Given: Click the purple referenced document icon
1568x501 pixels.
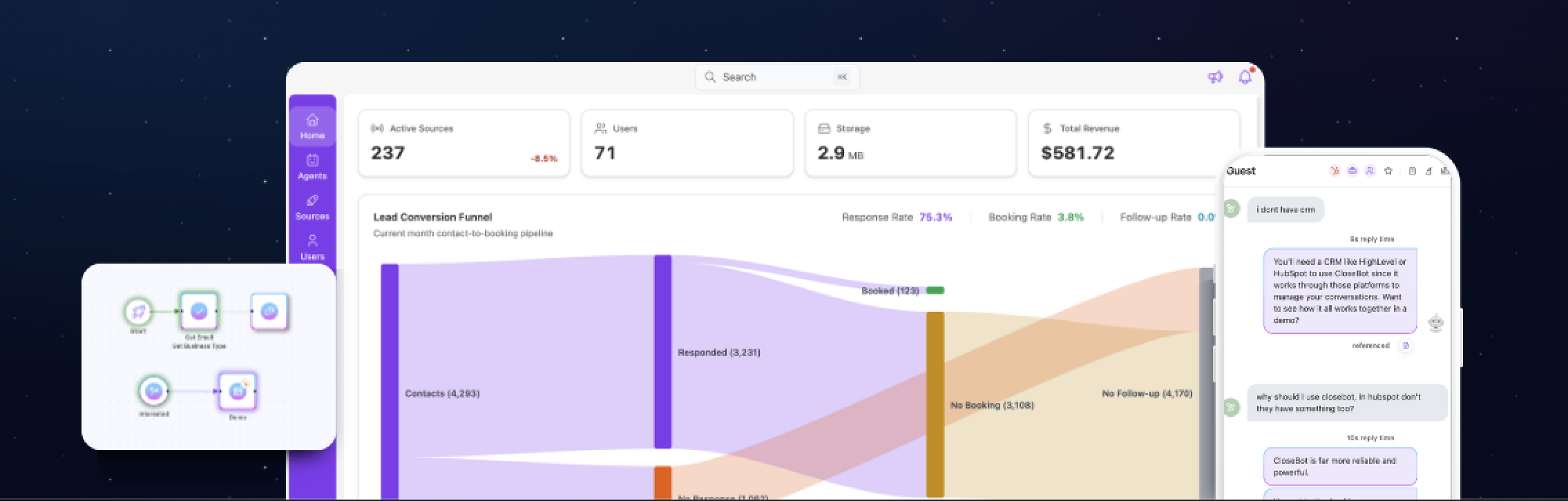Looking at the screenshot, I should (x=1405, y=346).
